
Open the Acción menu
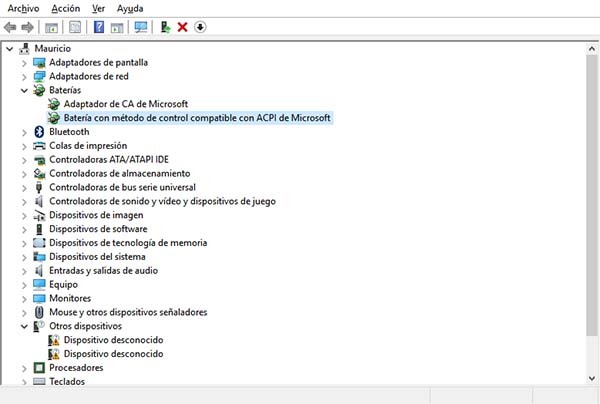point(66,8)
